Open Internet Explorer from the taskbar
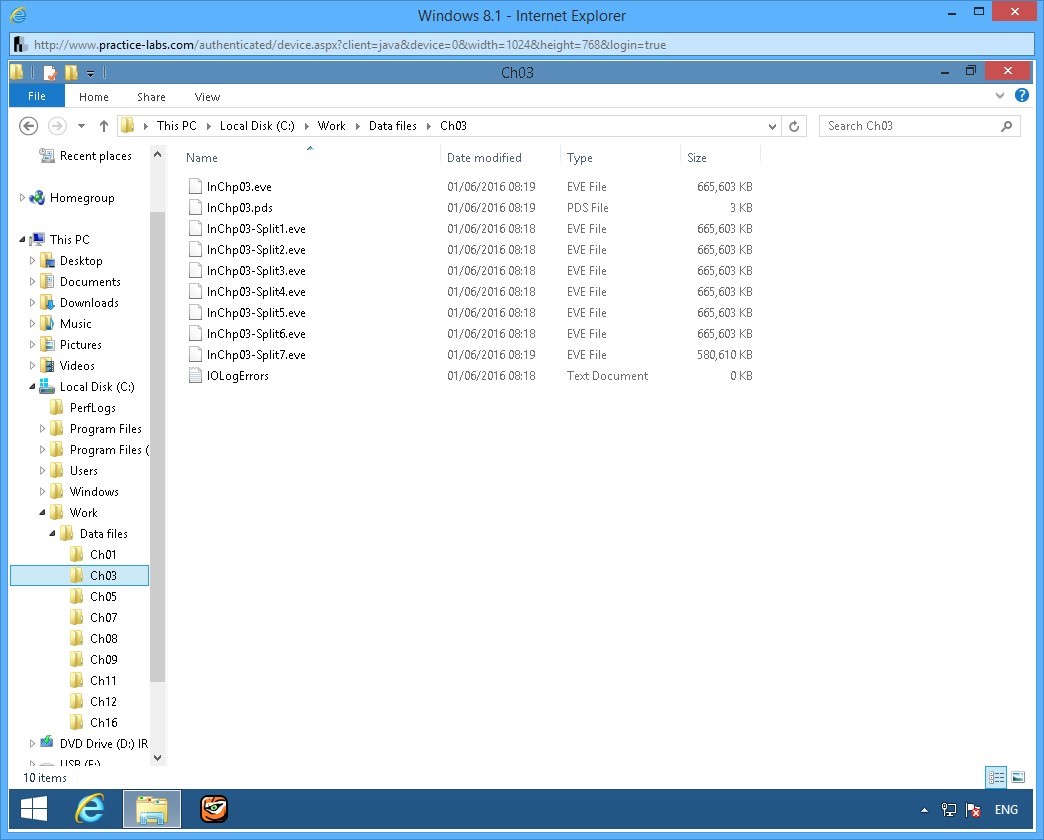The image size is (1044, 840). click(90, 808)
